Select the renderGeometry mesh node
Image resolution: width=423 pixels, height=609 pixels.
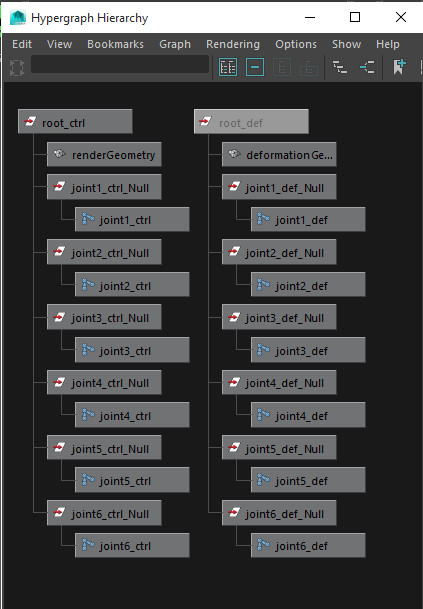[104, 155]
